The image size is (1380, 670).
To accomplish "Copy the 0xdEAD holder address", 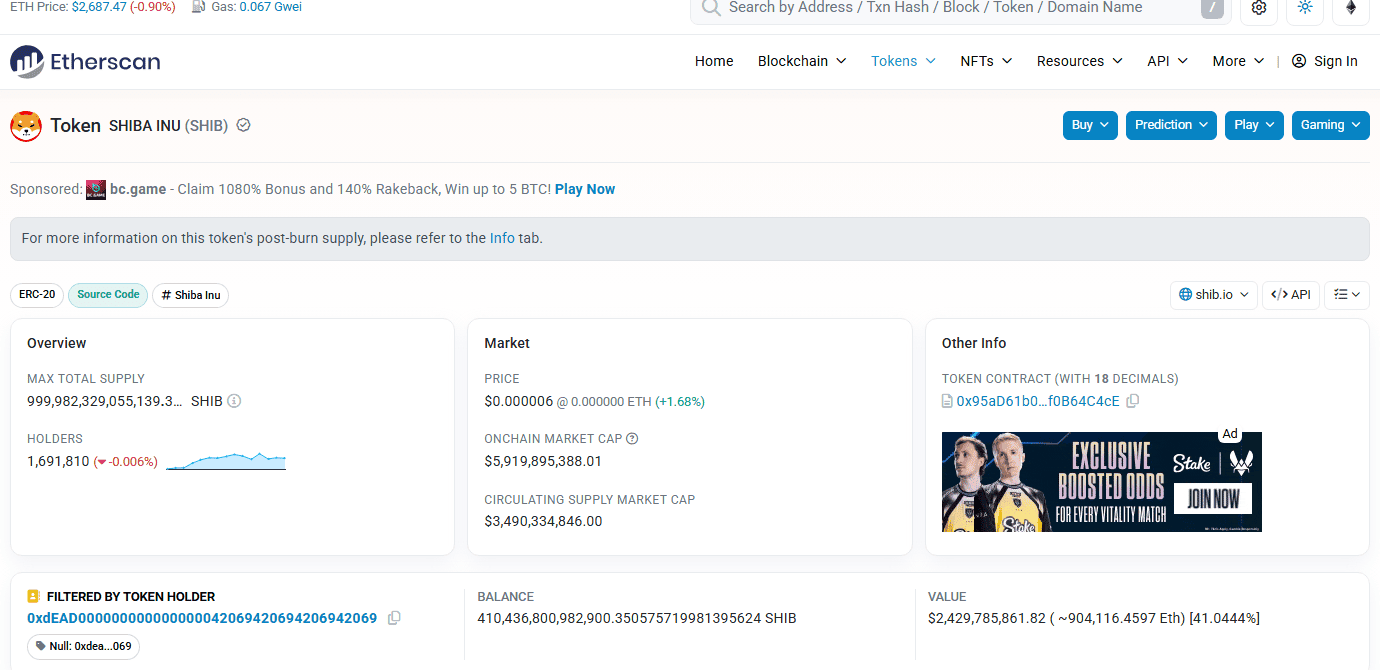I will click(x=394, y=618).
